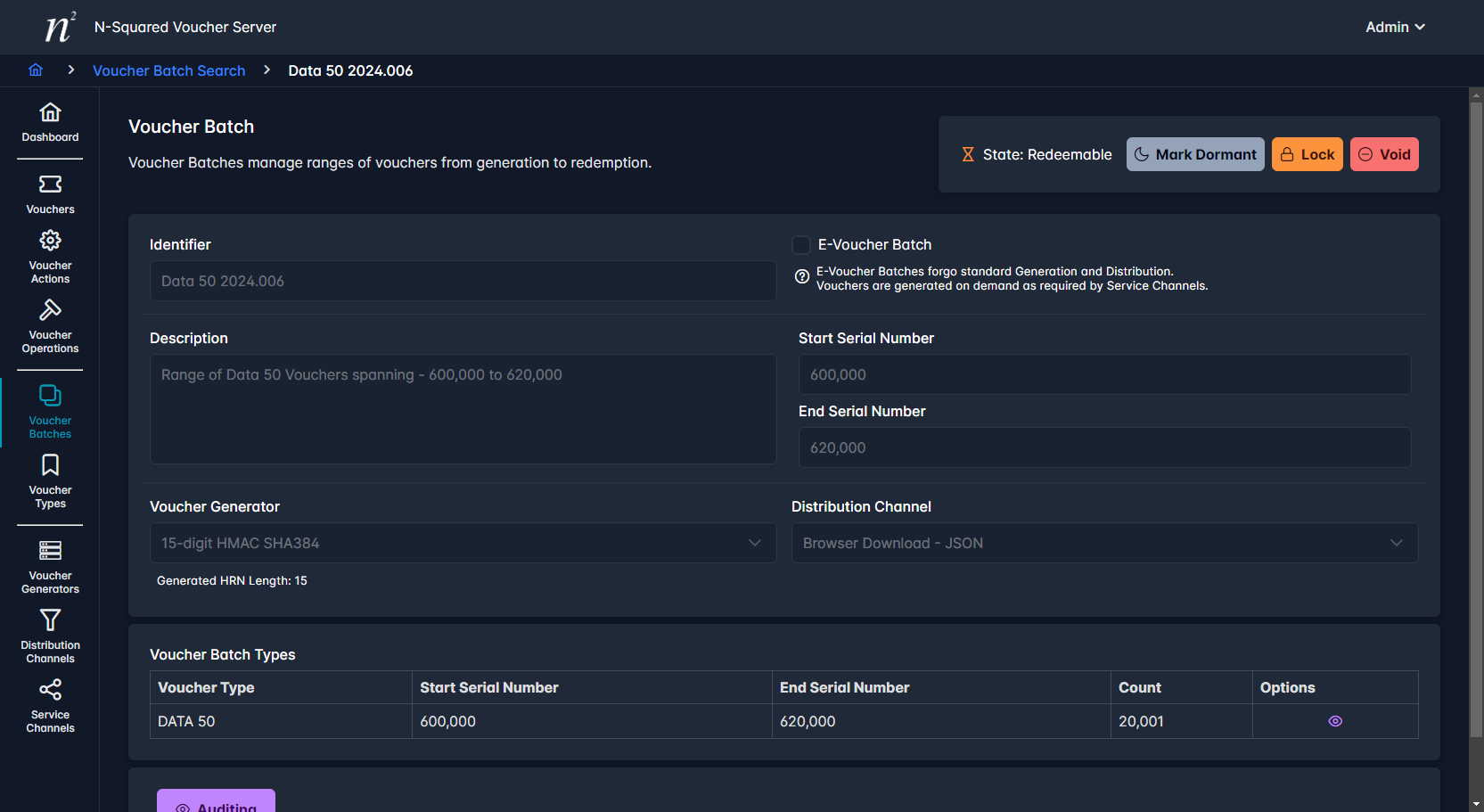
Task: Click the N-Squared logo
Action: (x=60, y=28)
